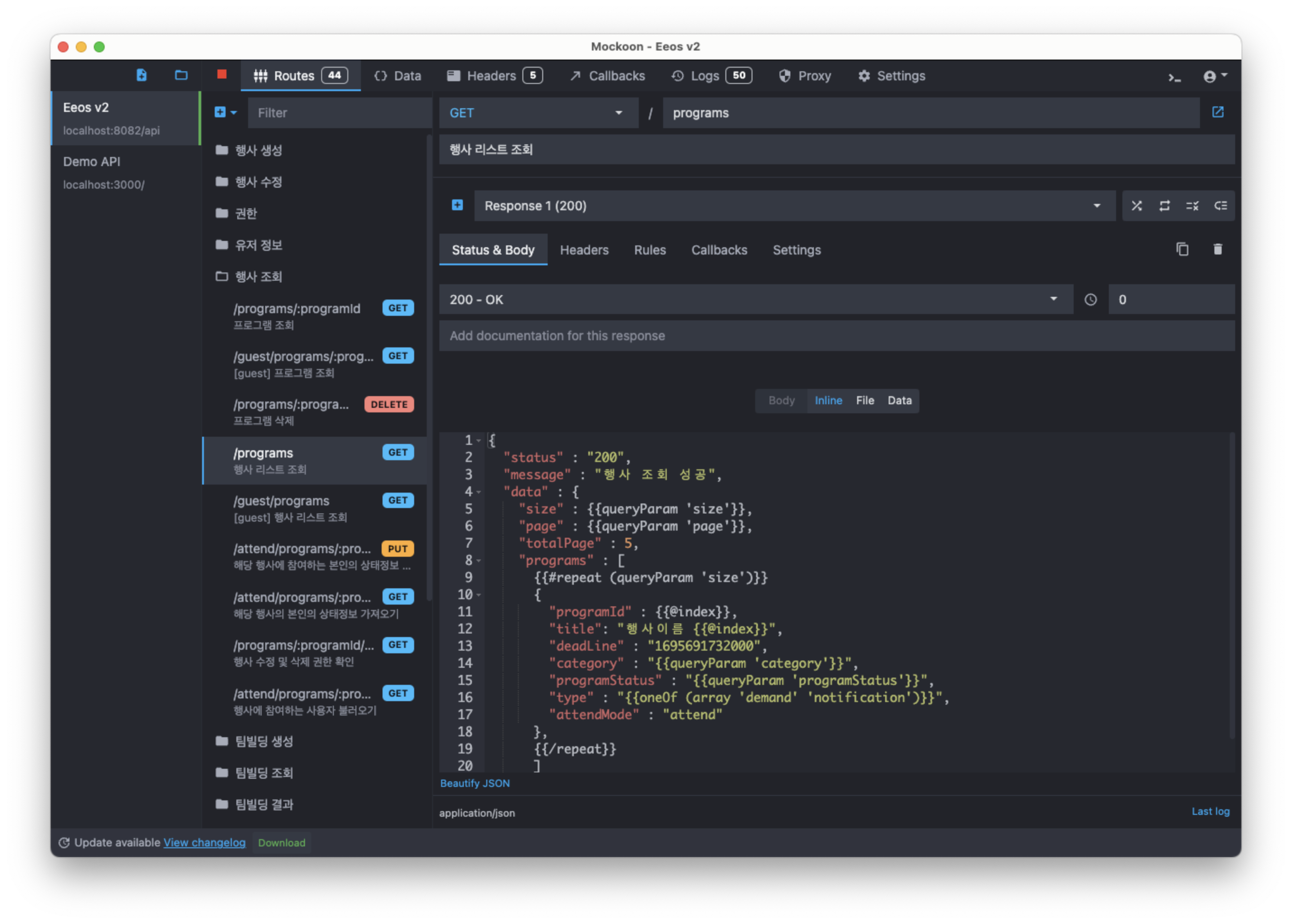Toggle fallback response mode icon
Image resolution: width=1292 pixels, height=924 pixels.
tap(1220, 206)
